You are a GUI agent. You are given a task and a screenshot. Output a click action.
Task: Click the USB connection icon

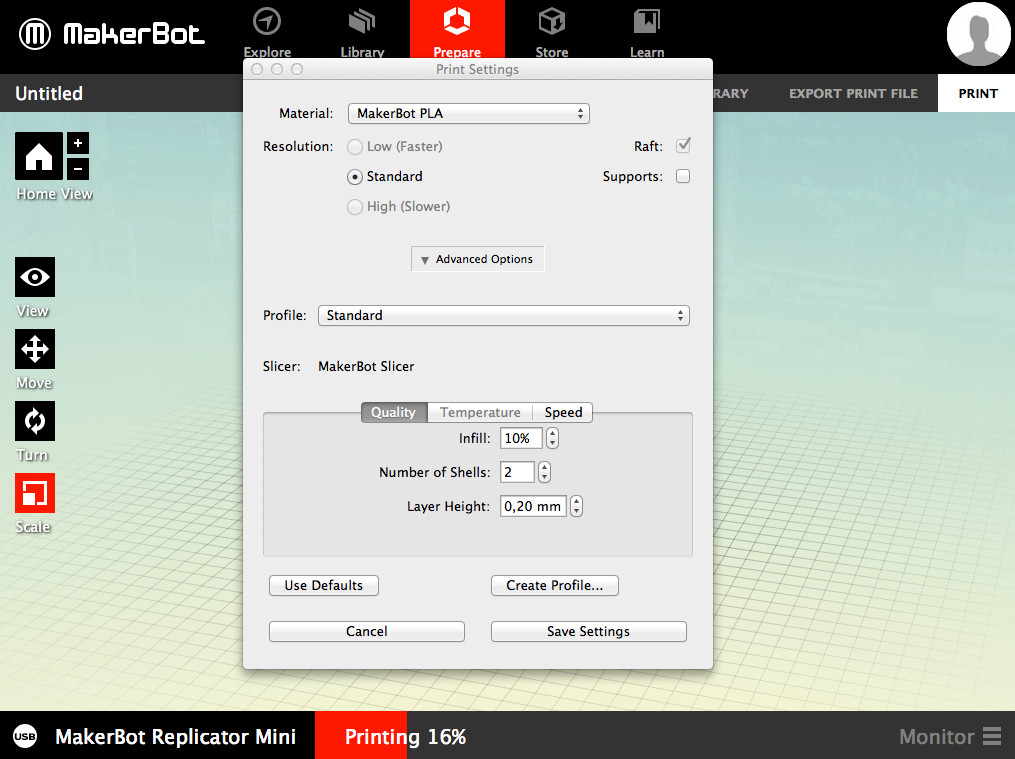pos(25,736)
